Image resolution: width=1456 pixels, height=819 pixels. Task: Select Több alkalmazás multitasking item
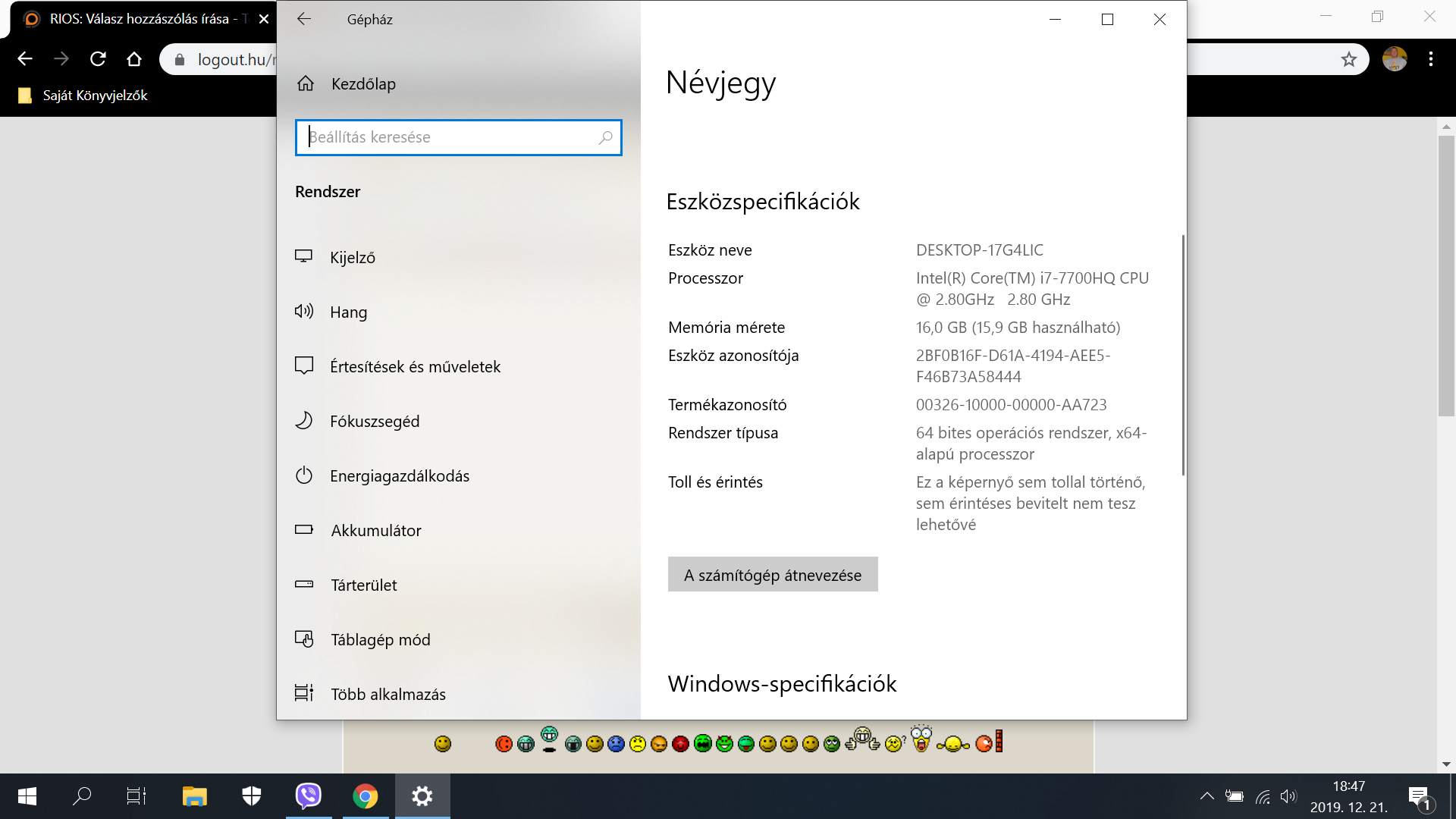[x=388, y=695]
